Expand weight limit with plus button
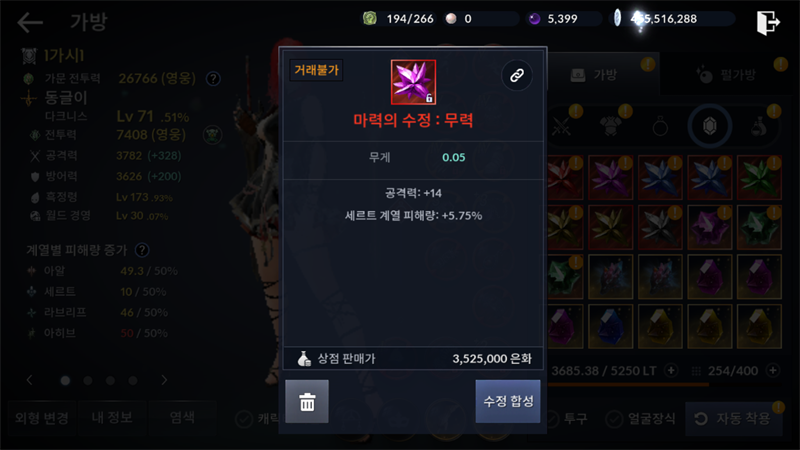This screenshot has width=800, height=450. tap(671, 370)
